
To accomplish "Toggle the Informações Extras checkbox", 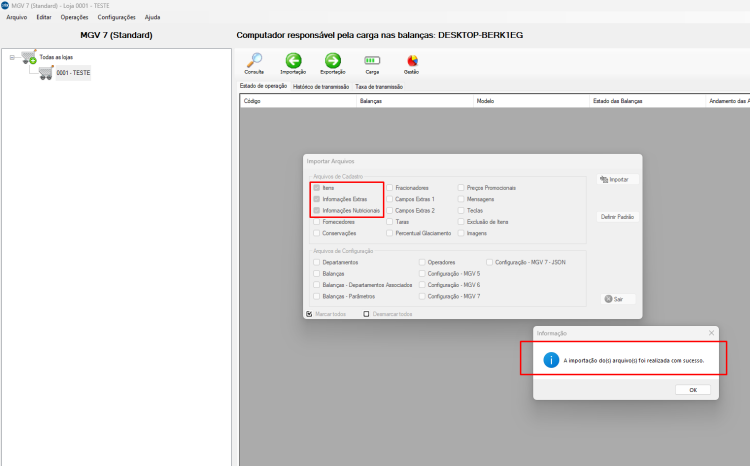I will 317,199.
